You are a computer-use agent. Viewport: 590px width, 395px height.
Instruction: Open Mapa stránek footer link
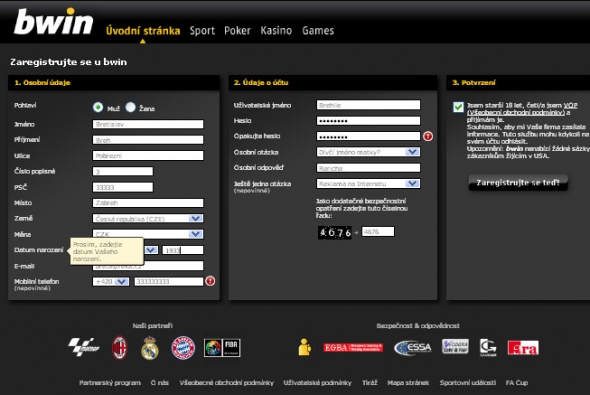[x=408, y=383]
